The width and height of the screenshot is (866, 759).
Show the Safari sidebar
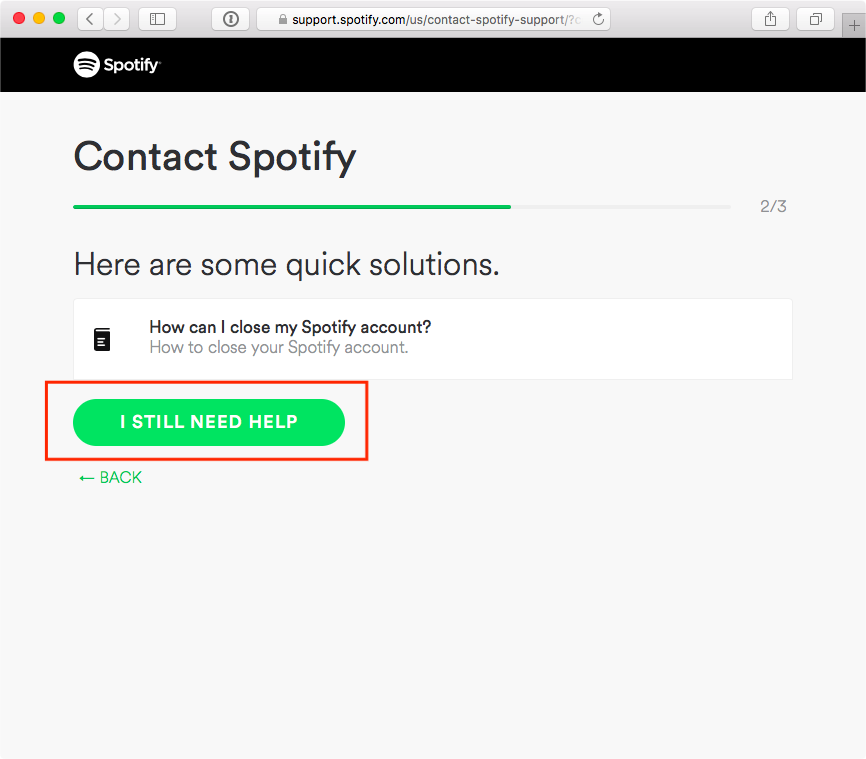point(157,19)
